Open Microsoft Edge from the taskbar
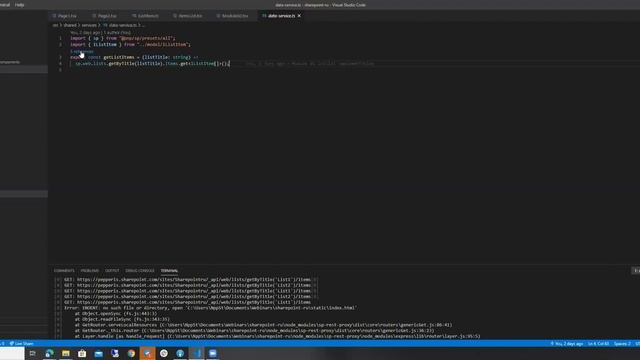Screen dimensions: 640x360 click(49, 353)
